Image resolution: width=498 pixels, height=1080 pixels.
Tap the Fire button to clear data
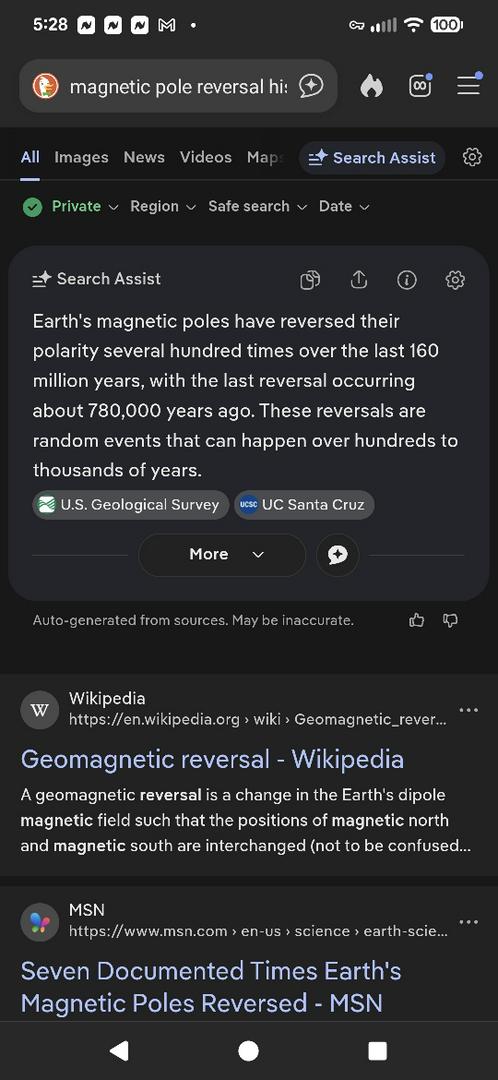371,86
